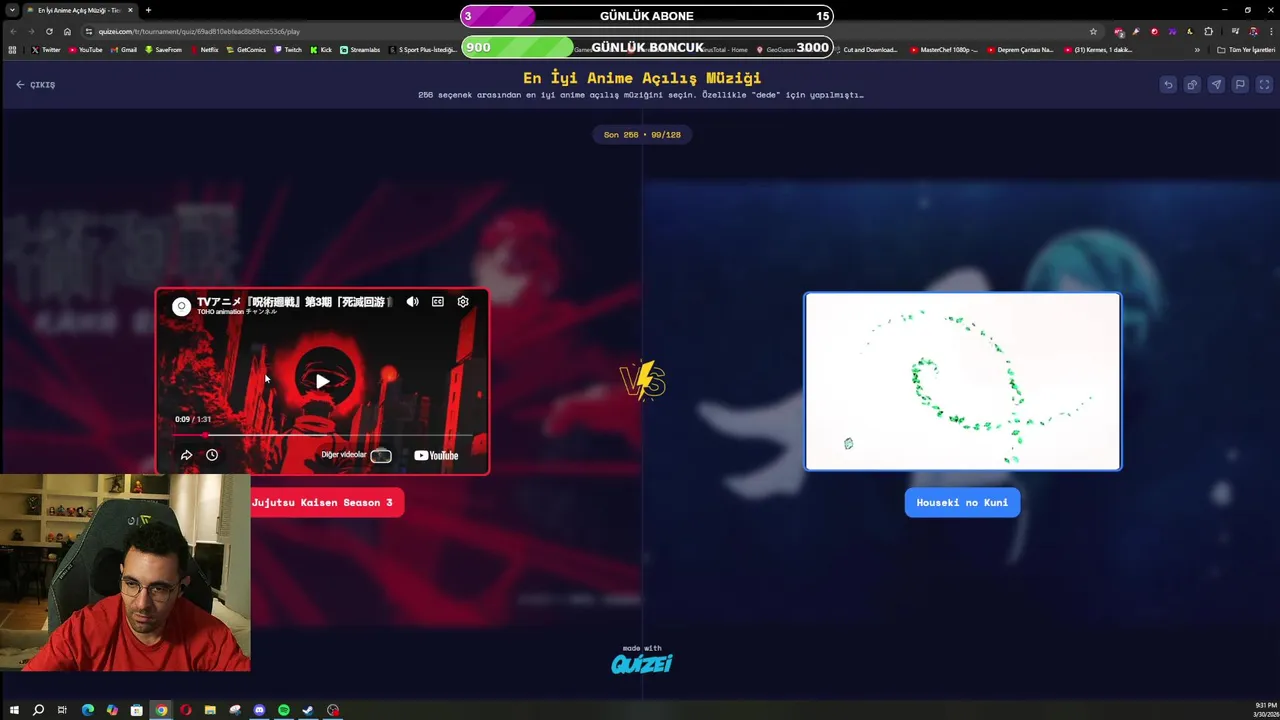1280x720 pixels.
Task: Click YouTube share arrow icon
Action: pyautogui.click(x=186, y=455)
